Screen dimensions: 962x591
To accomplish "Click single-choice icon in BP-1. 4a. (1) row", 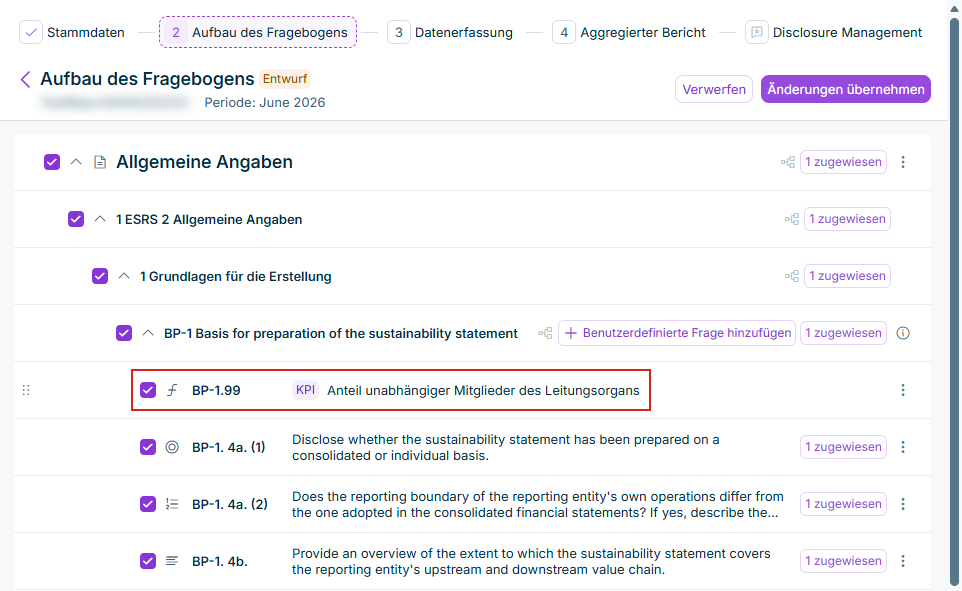I will coord(172,447).
